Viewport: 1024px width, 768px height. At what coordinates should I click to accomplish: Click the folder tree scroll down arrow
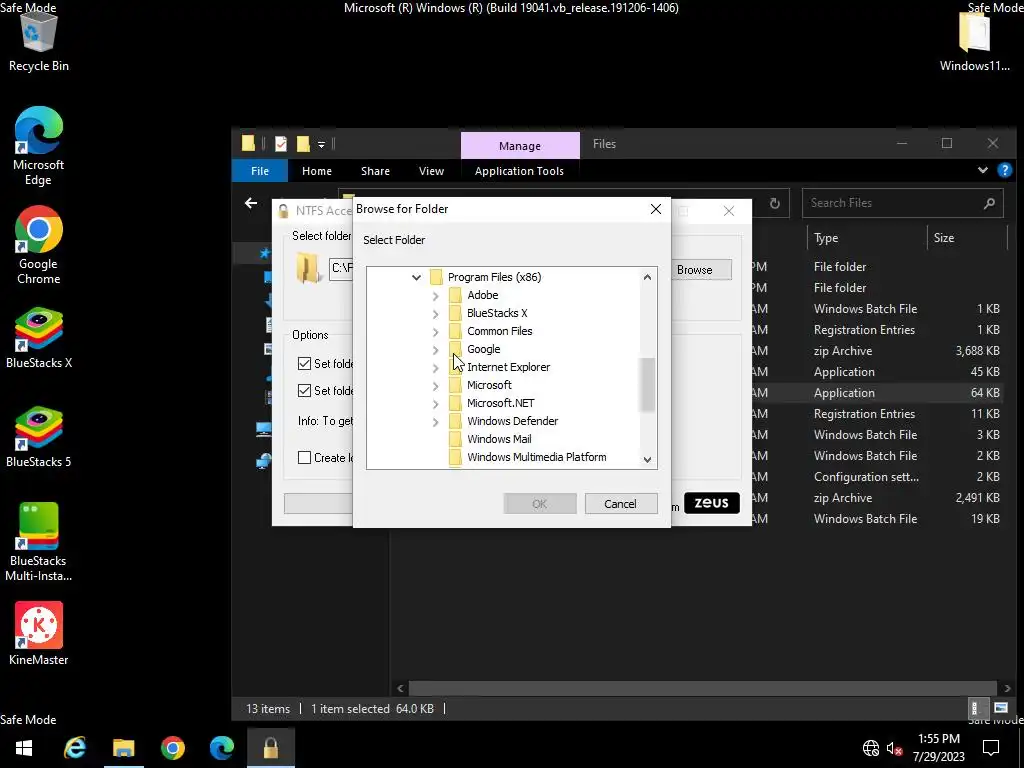tap(647, 460)
